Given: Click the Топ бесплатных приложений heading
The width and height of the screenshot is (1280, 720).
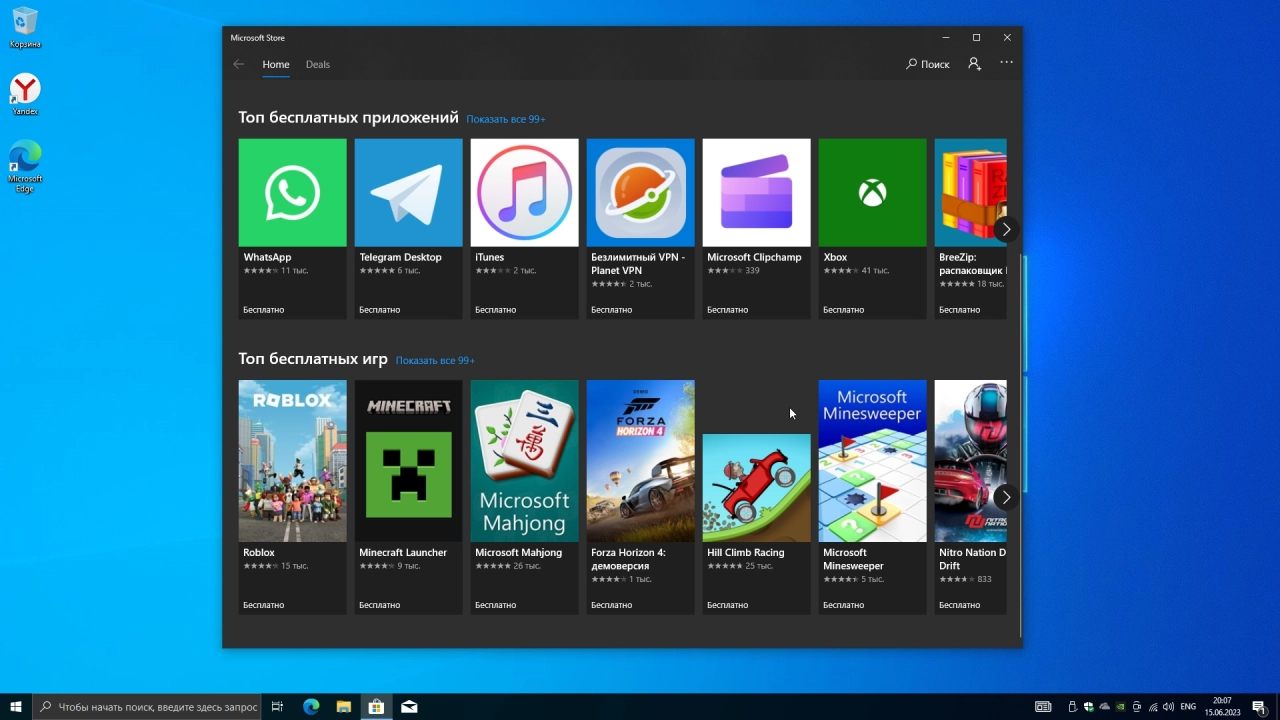Looking at the screenshot, I should (x=348, y=117).
